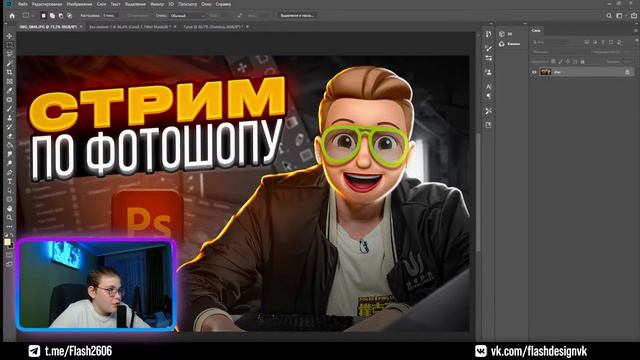Open the layer filter kind dropdown
This screenshot has width=640, height=360.
click(x=556, y=42)
